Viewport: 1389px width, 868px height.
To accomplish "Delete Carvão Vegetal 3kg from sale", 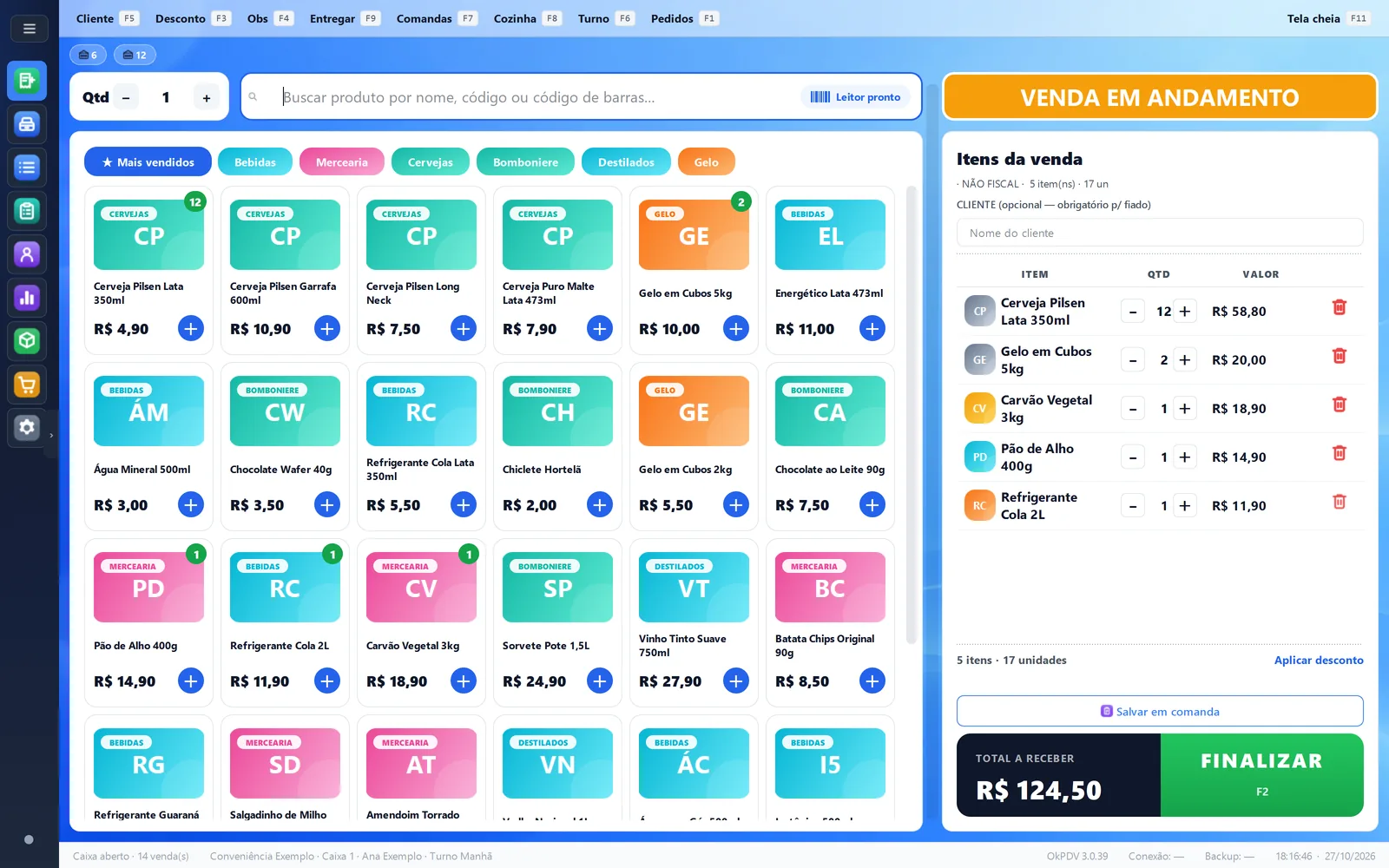I will (1340, 404).
